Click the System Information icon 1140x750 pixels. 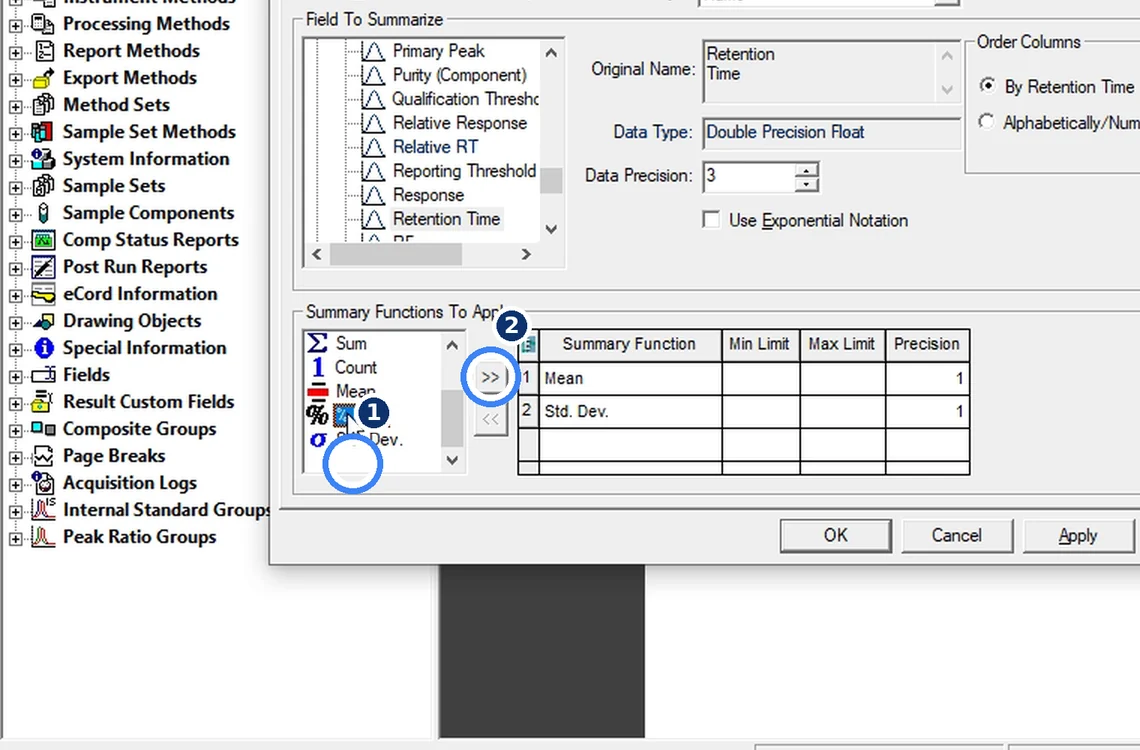pyautogui.click(x=43, y=158)
